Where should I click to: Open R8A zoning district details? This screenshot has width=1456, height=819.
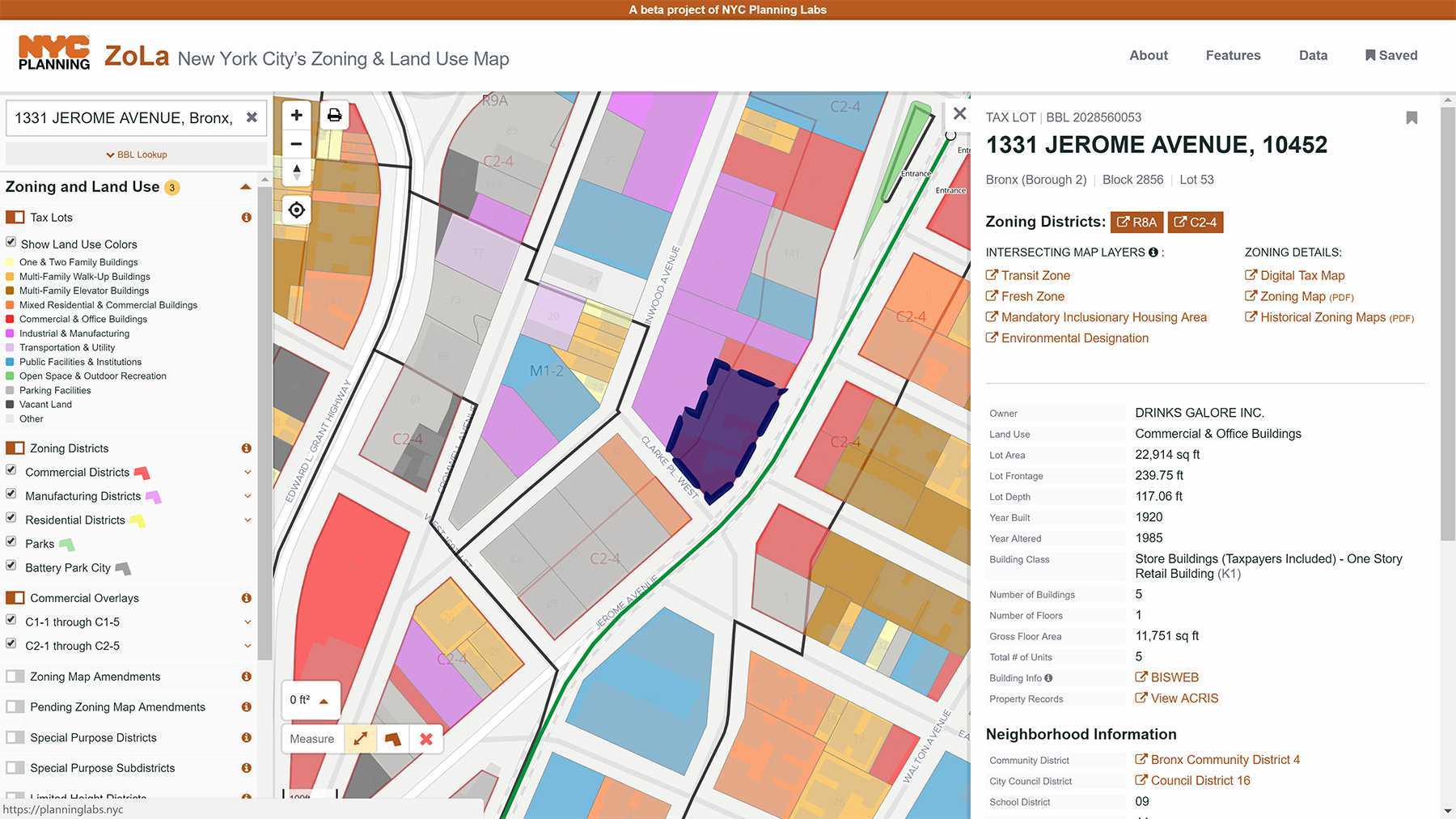[1136, 222]
